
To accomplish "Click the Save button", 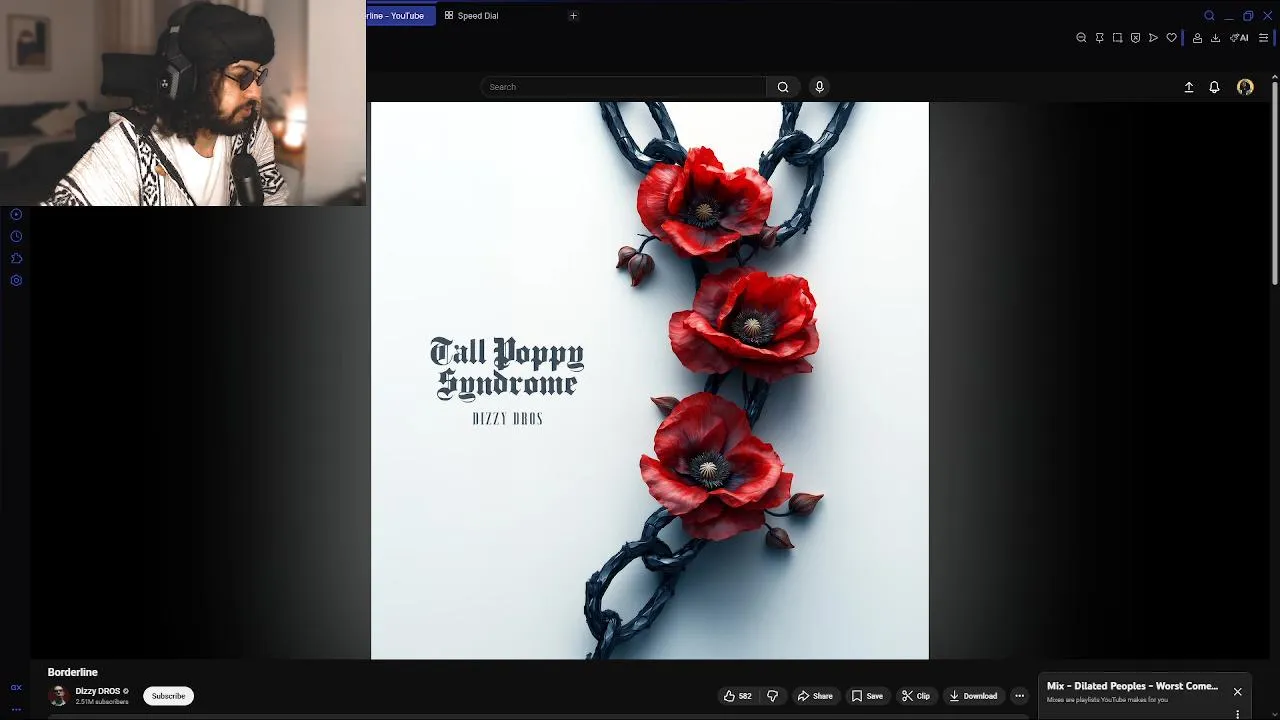I will coord(867,696).
